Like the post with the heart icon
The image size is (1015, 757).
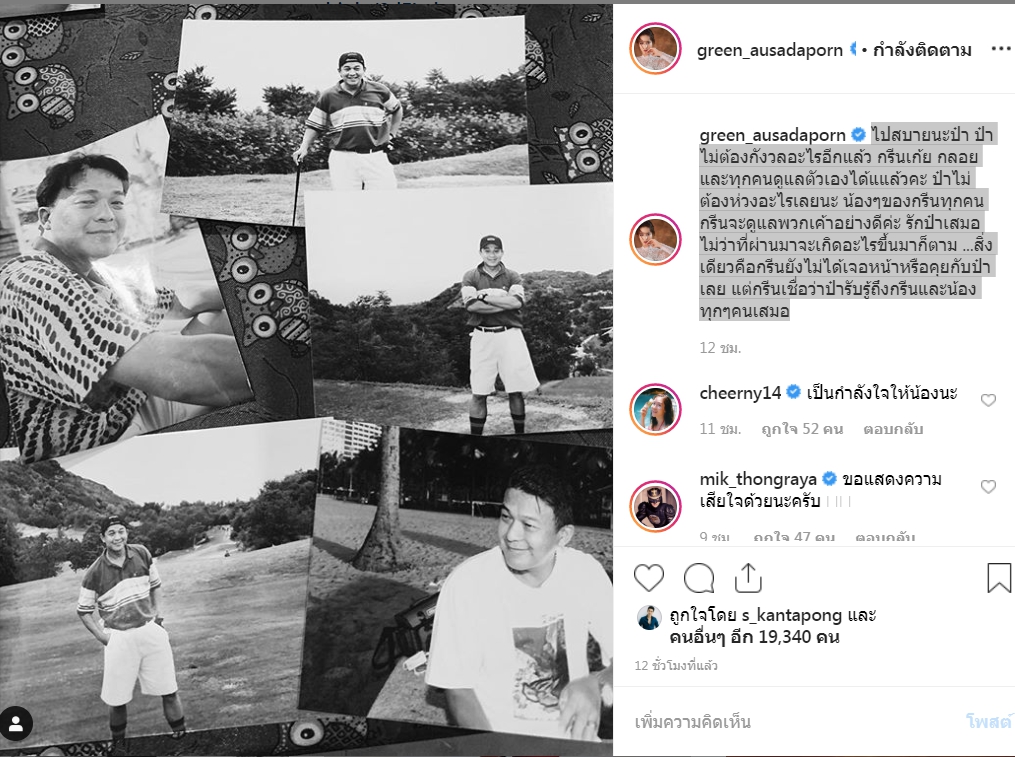649,578
